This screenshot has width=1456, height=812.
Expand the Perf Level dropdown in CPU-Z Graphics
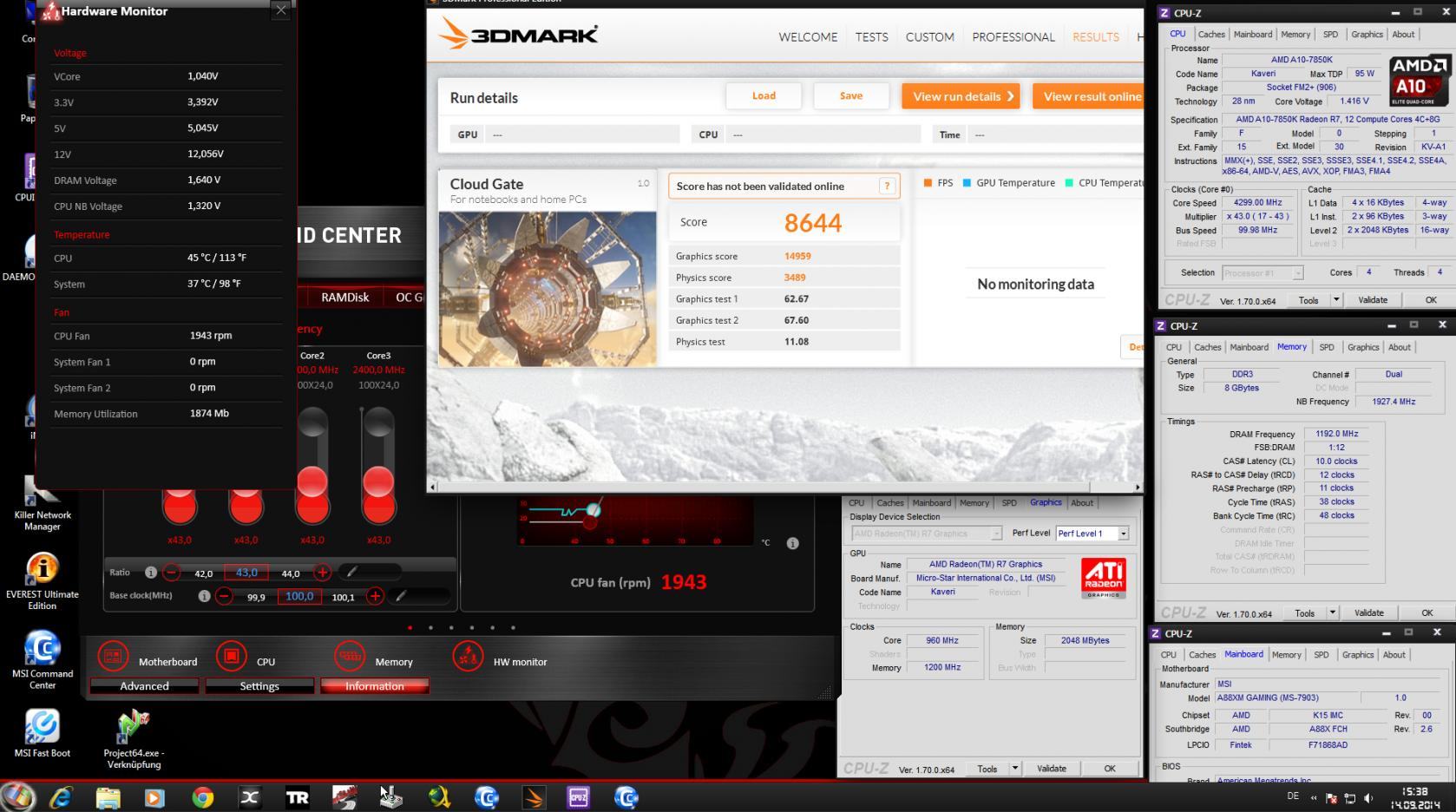point(1124,534)
